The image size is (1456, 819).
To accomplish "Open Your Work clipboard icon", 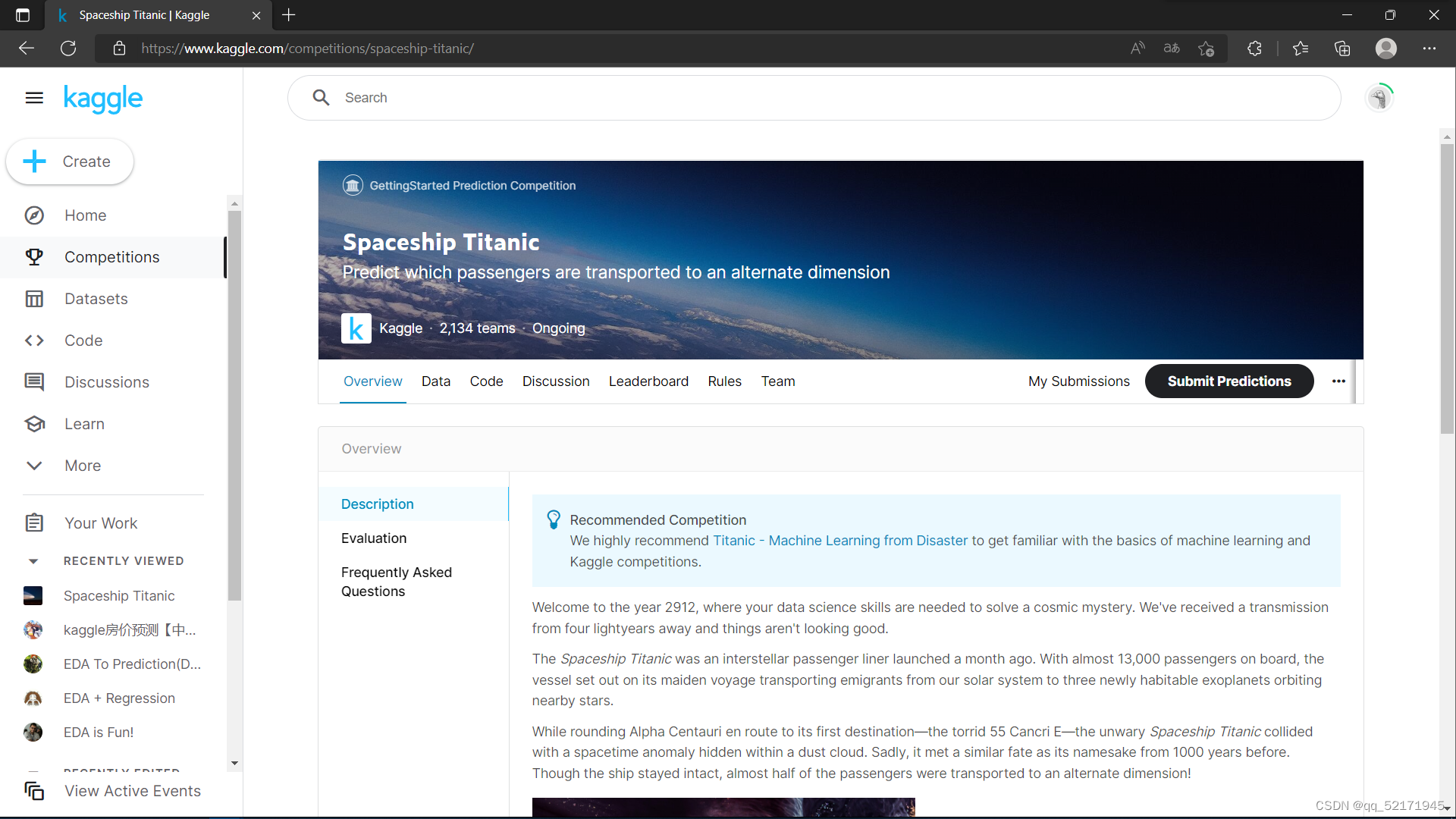I will tap(34, 522).
